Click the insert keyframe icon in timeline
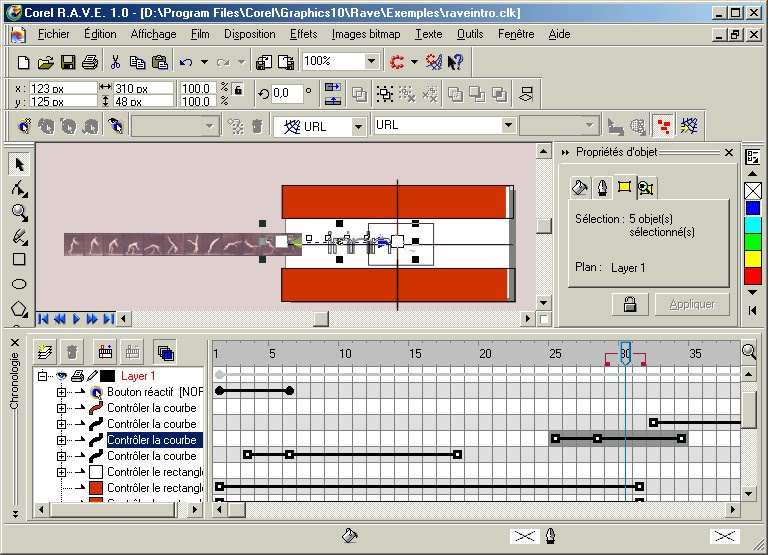 105,352
